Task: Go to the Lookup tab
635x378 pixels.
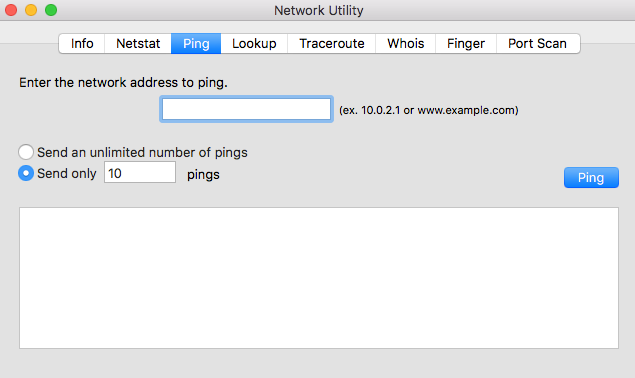Action: tap(254, 43)
